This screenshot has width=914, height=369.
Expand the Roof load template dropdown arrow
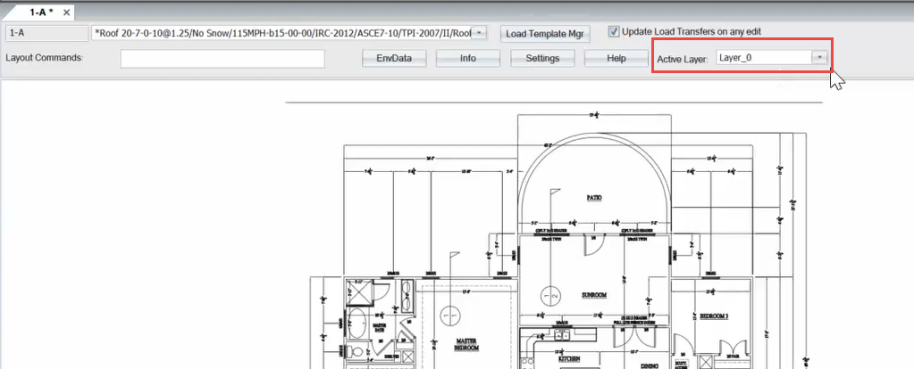(x=479, y=33)
